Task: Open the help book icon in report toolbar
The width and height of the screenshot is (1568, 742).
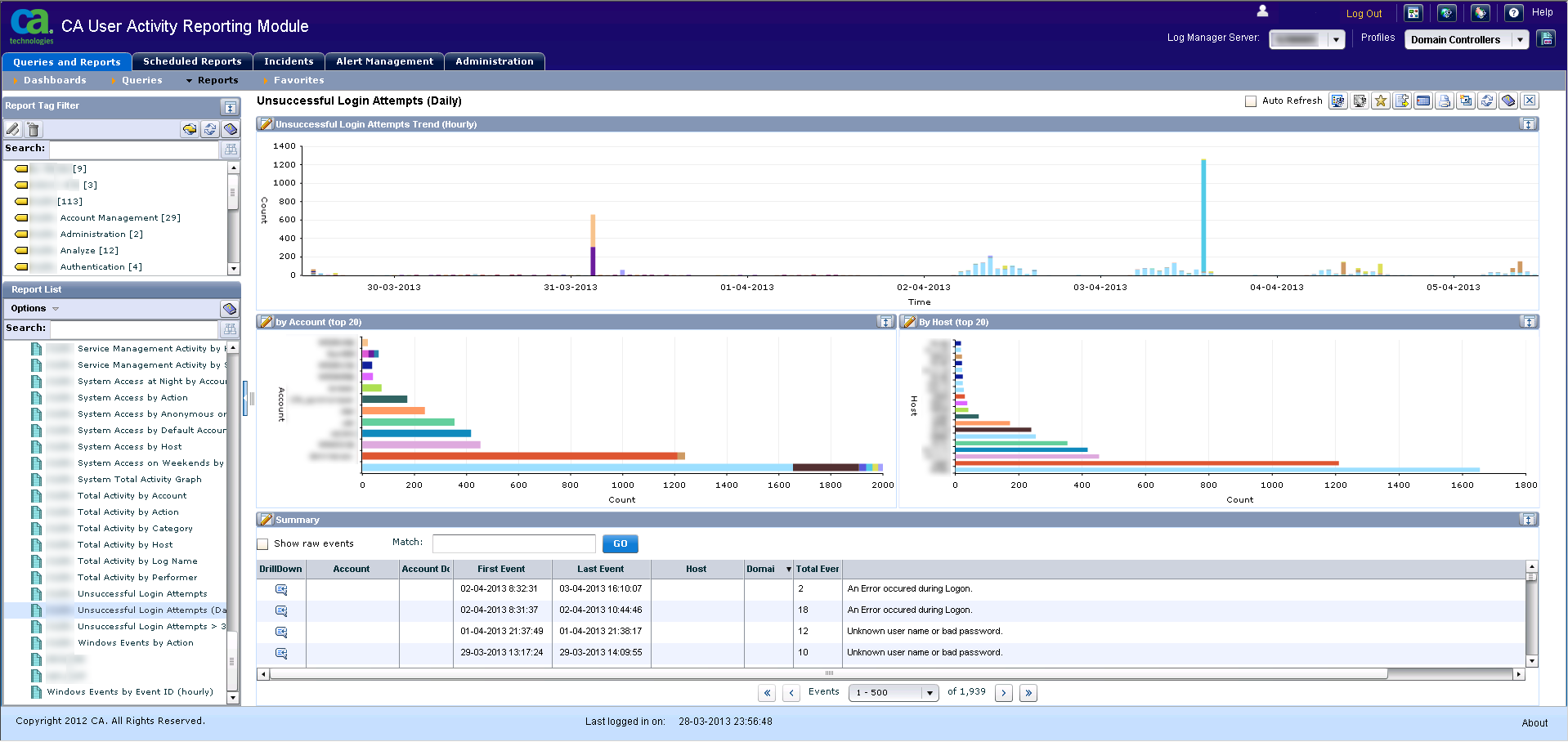Action: pos(1508,101)
